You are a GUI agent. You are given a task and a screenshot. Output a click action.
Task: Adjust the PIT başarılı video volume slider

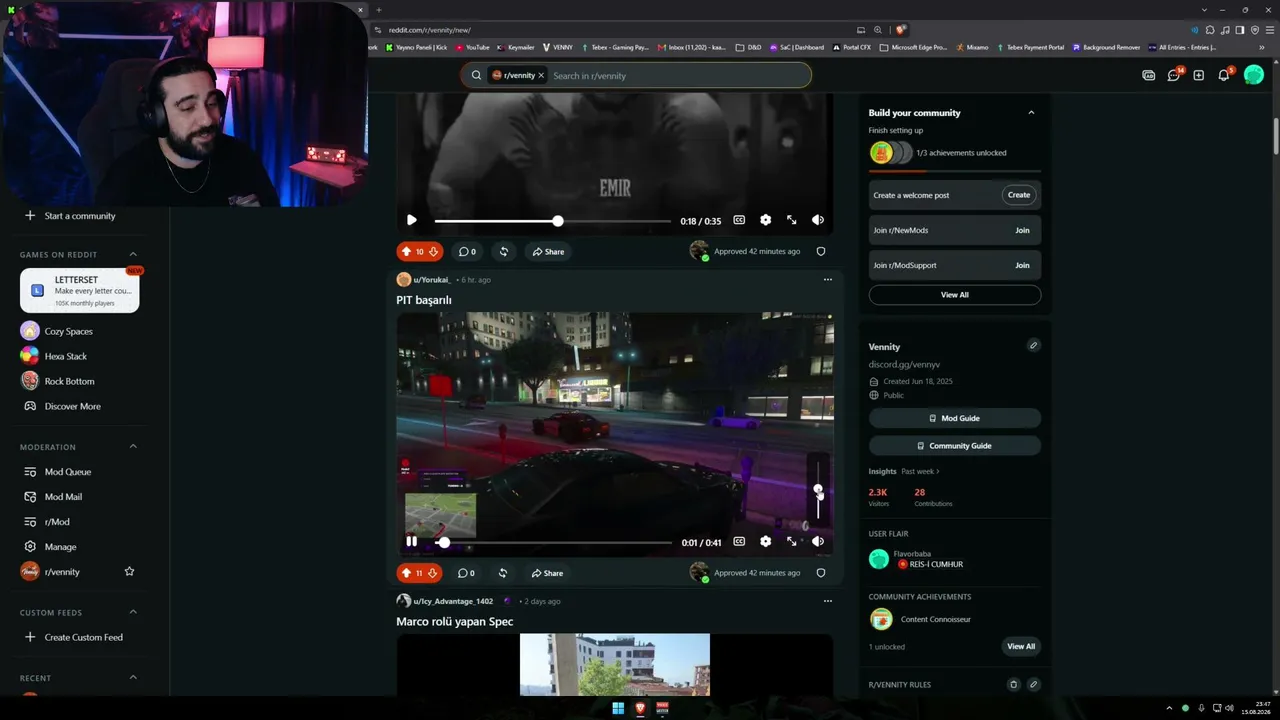tap(818, 490)
